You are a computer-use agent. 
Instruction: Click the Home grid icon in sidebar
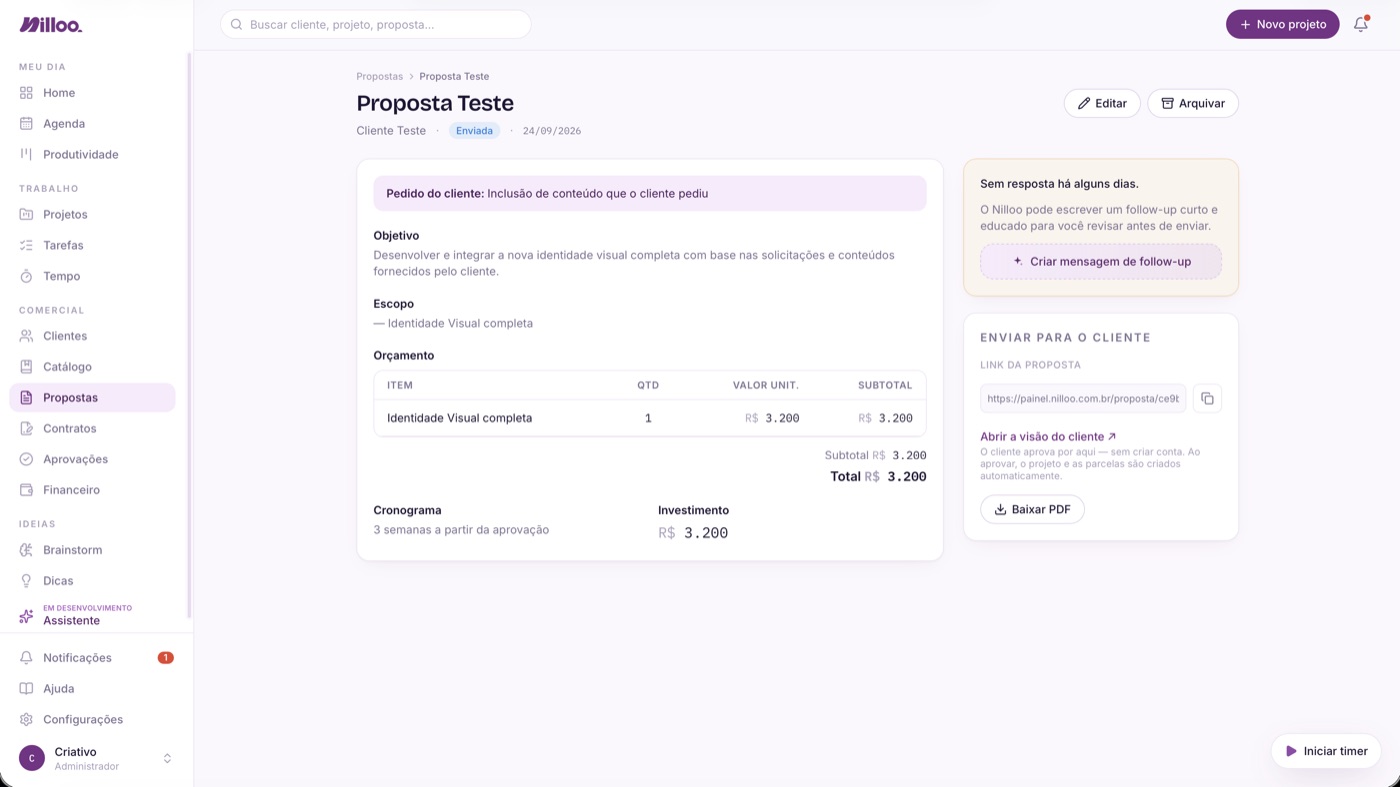[x=26, y=93]
